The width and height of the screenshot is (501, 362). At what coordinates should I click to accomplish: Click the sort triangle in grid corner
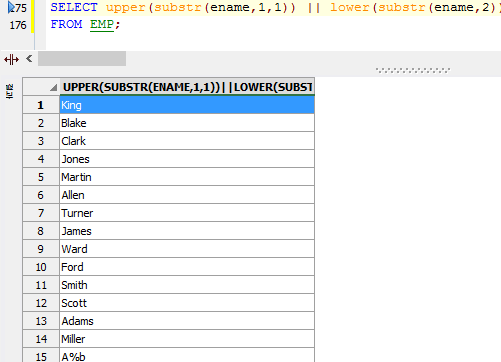[53, 88]
